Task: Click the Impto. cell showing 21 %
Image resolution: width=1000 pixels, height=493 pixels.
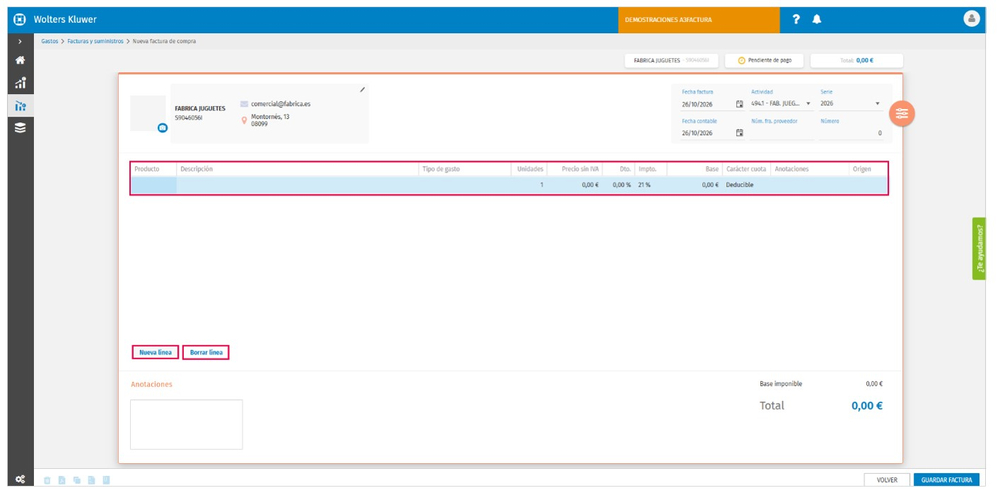Action: coord(651,185)
